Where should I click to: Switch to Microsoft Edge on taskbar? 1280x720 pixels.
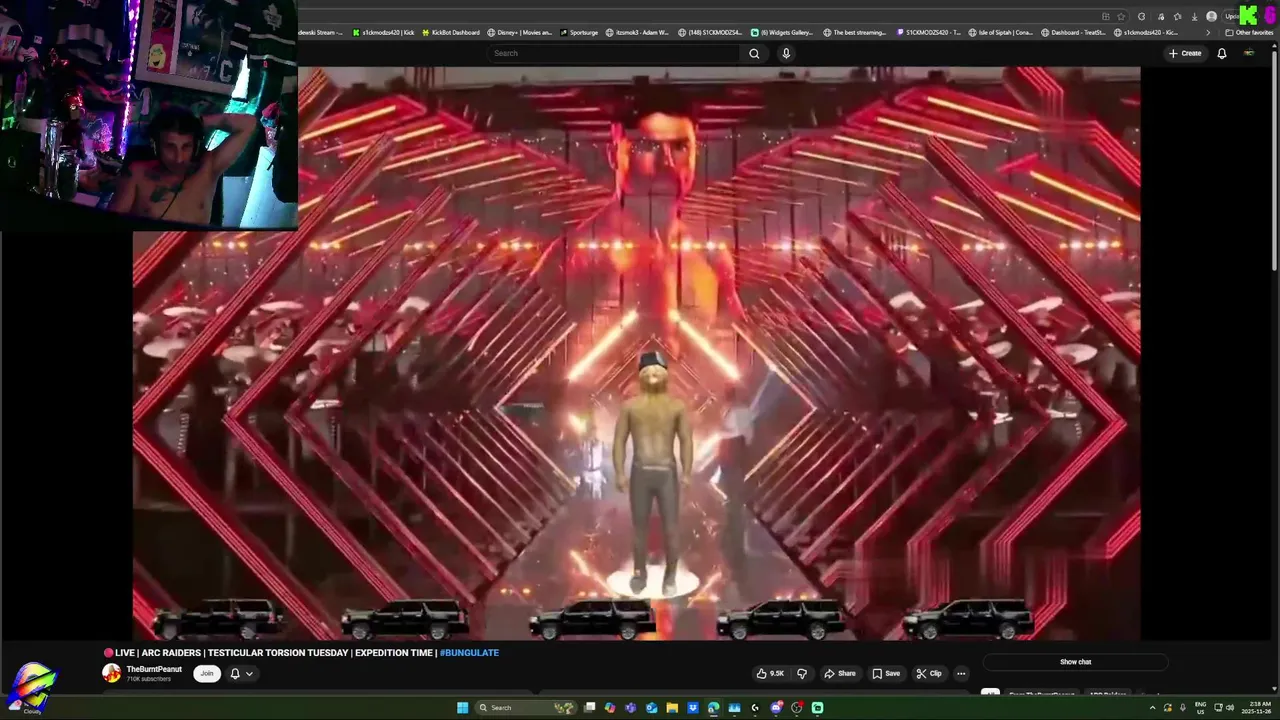coord(713,708)
